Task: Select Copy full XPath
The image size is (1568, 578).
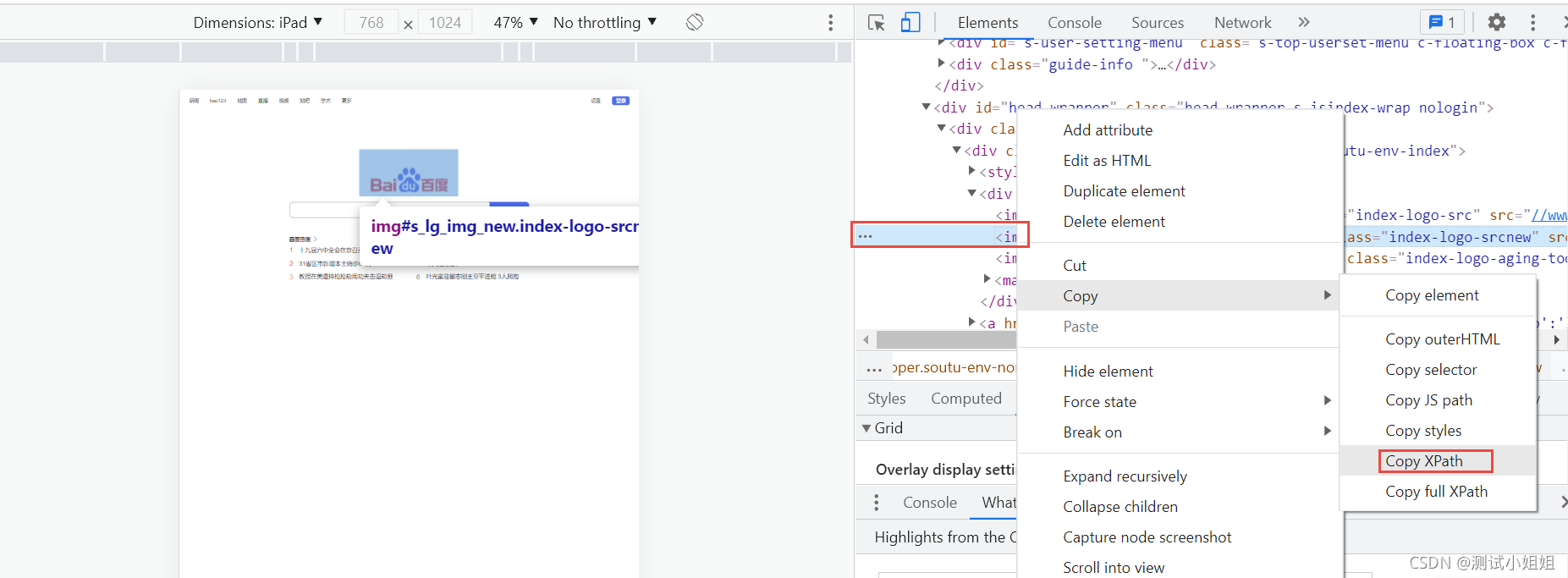Action: click(1439, 492)
